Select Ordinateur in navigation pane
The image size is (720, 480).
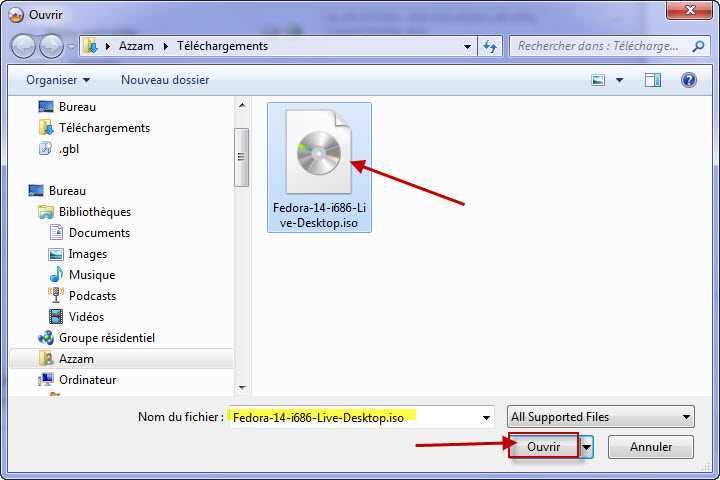click(x=87, y=380)
